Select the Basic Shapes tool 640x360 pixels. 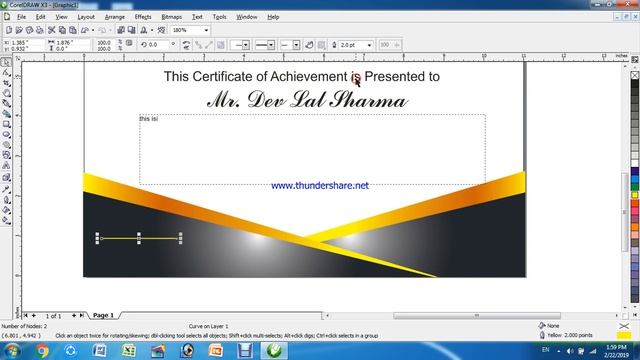[x=6, y=155]
